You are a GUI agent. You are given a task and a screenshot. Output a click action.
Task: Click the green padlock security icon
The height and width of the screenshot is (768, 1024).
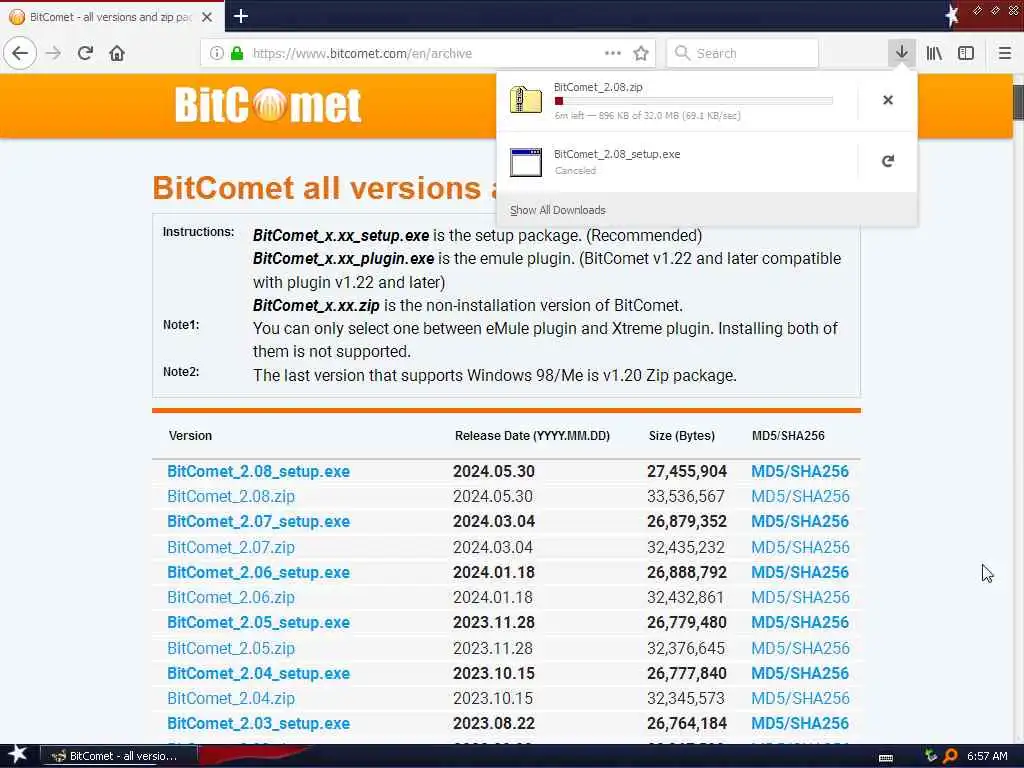238,53
